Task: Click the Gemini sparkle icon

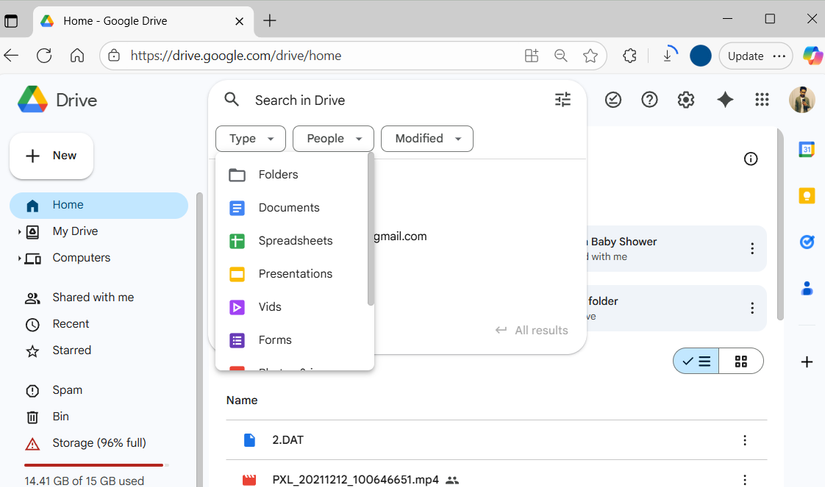Action: (x=725, y=100)
